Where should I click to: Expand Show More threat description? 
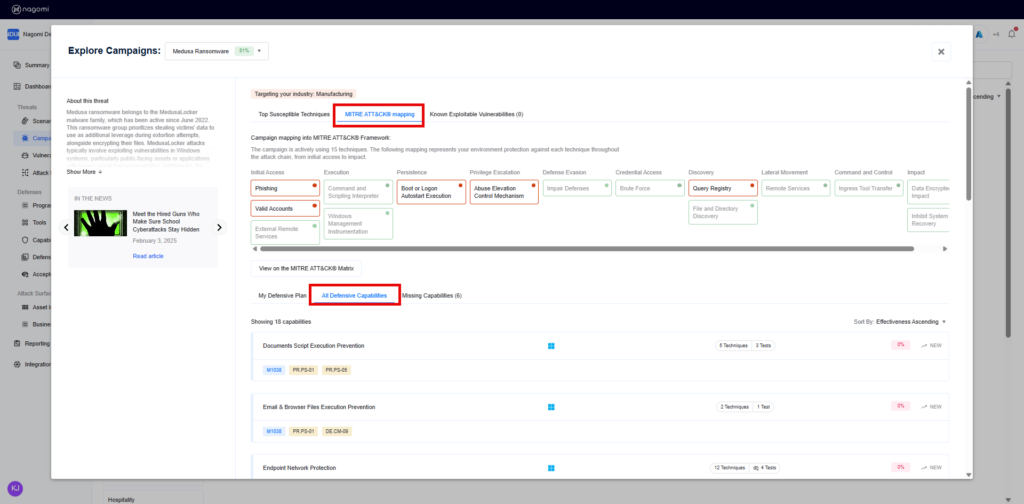point(84,172)
